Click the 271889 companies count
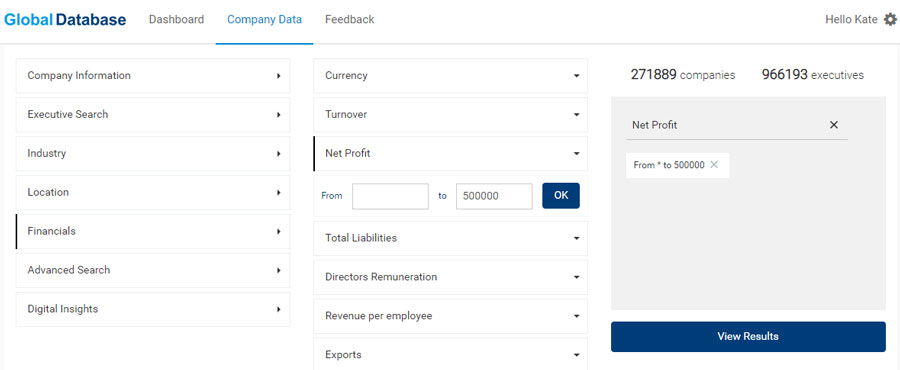The image size is (900, 370). pos(683,75)
